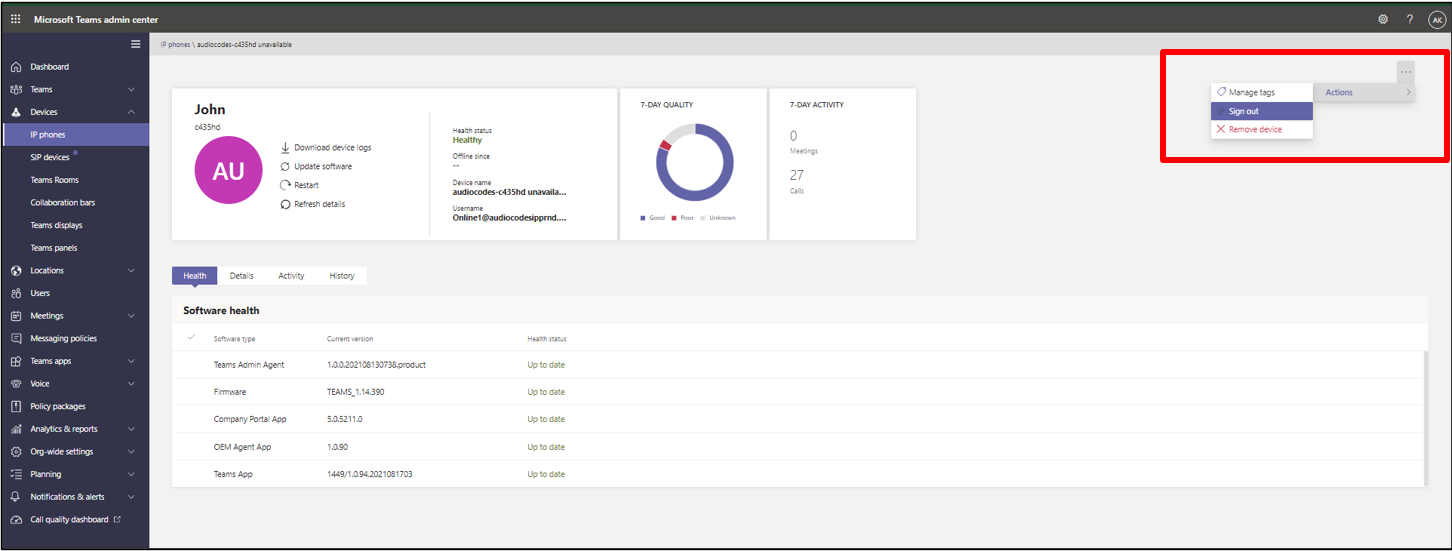Select Sign out from the menu

click(1244, 111)
